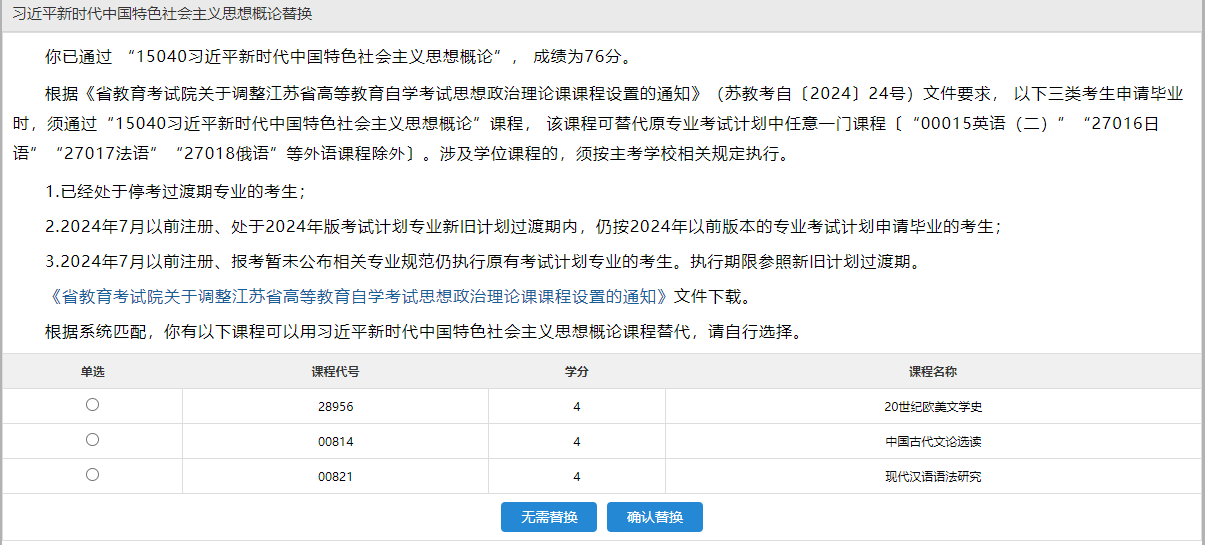Click the 课程代号 column header
Screen dimensions: 1205x545
[335, 371]
